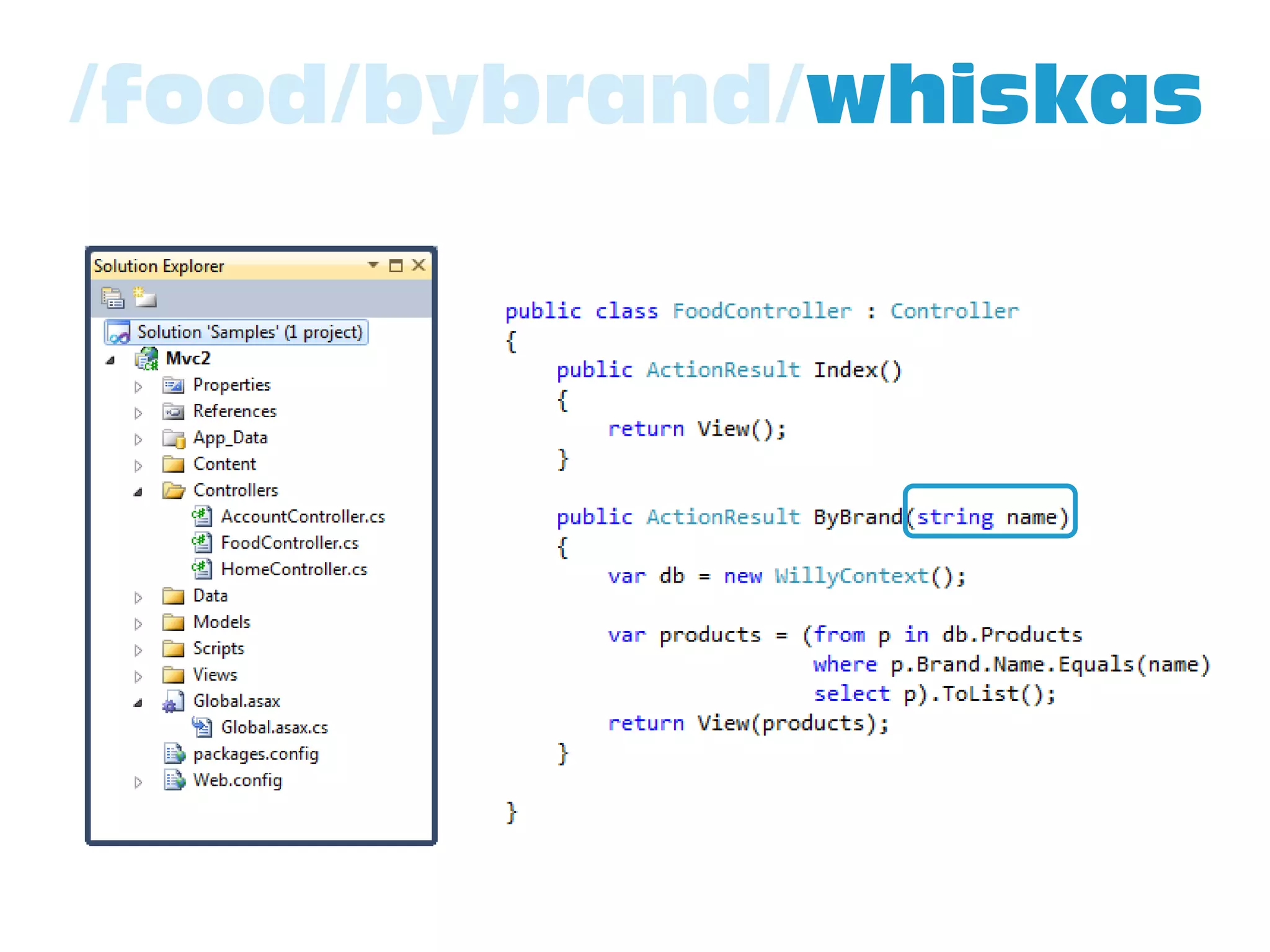Expand the Views folder

click(x=138, y=676)
